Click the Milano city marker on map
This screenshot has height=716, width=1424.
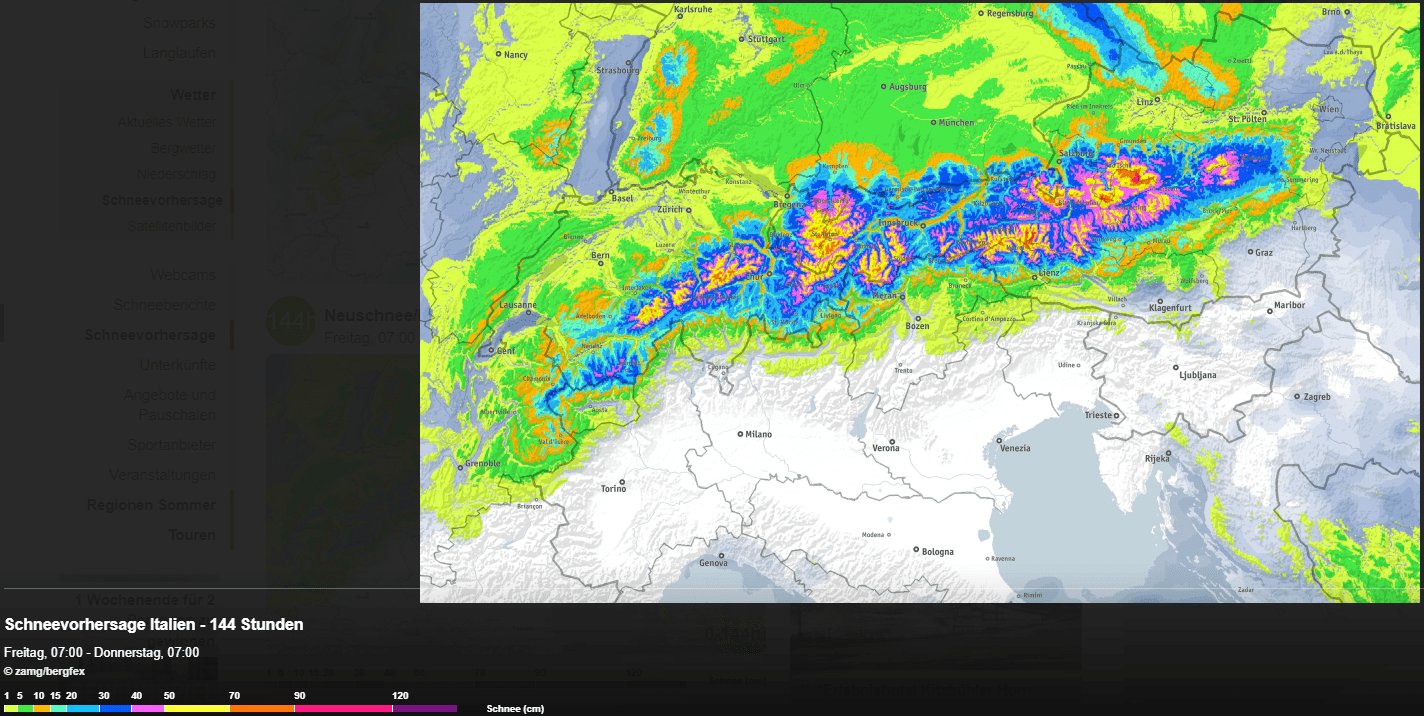tap(740, 434)
